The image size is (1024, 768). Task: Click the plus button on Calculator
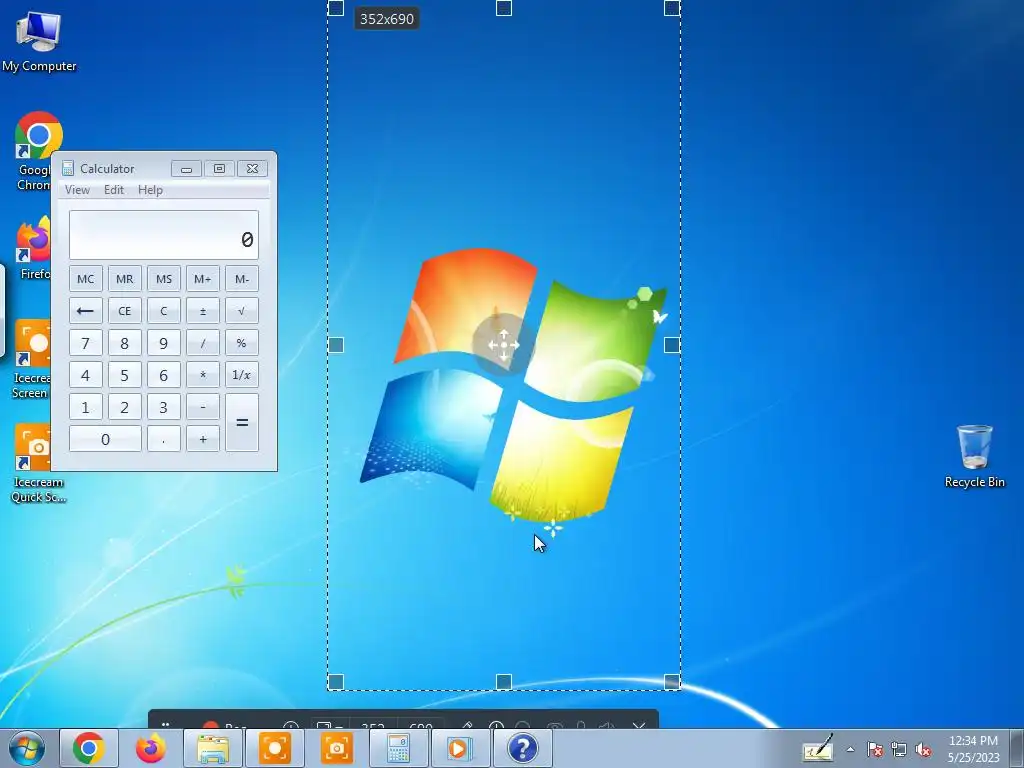pyautogui.click(x=202, y=439)
